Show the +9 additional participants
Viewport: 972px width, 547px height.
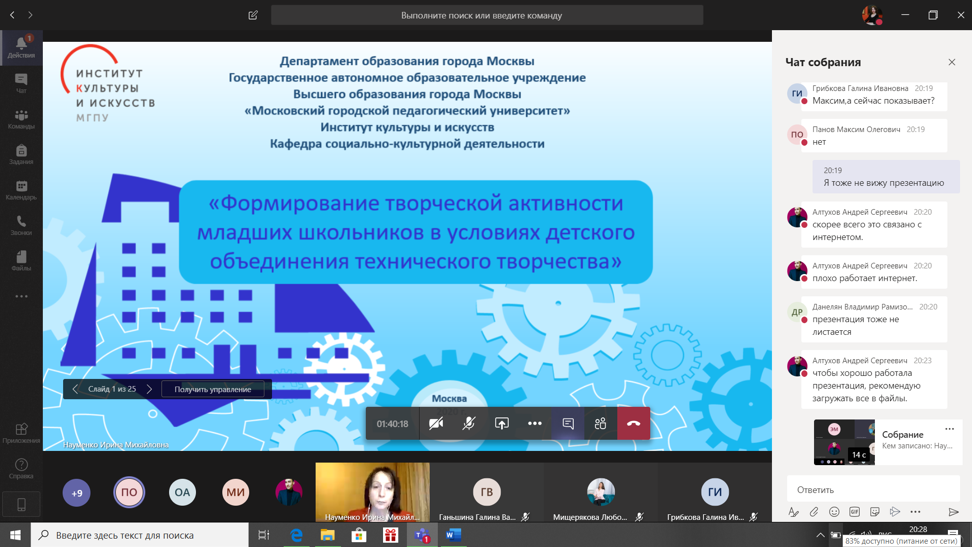pyautogui.click(x=76, y=493)
